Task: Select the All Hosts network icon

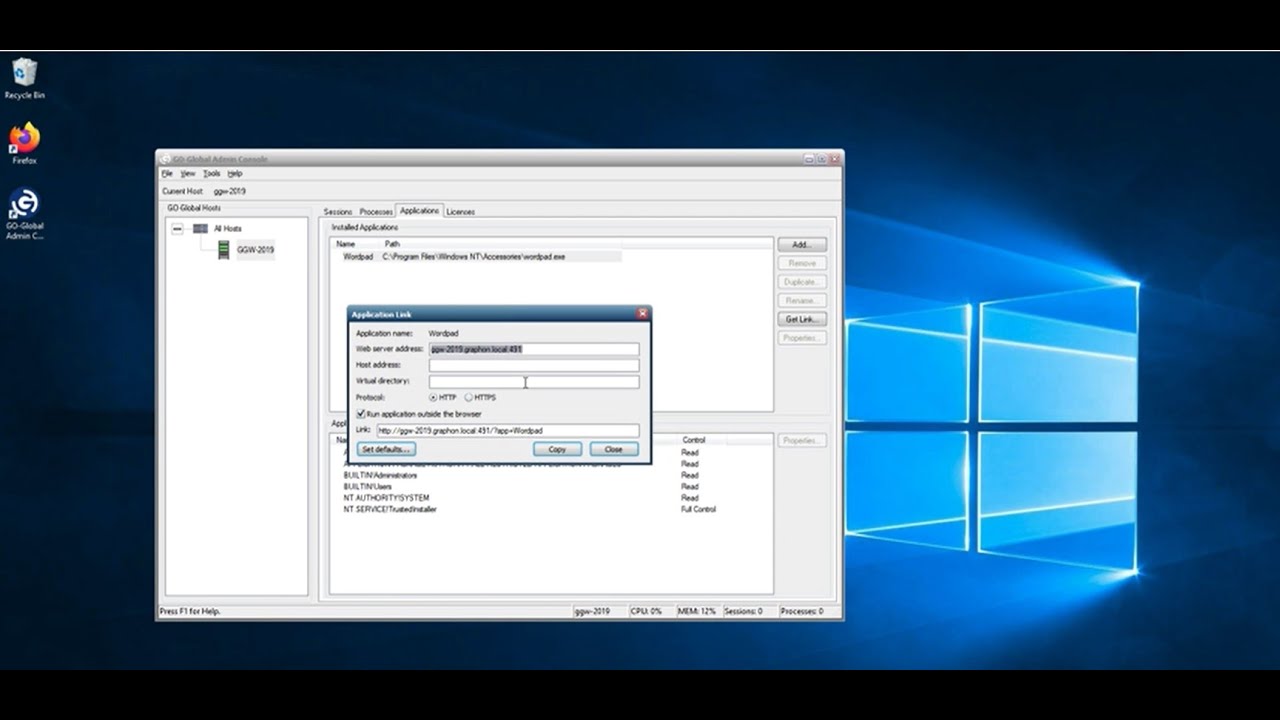Action: (x=201, y=228)
